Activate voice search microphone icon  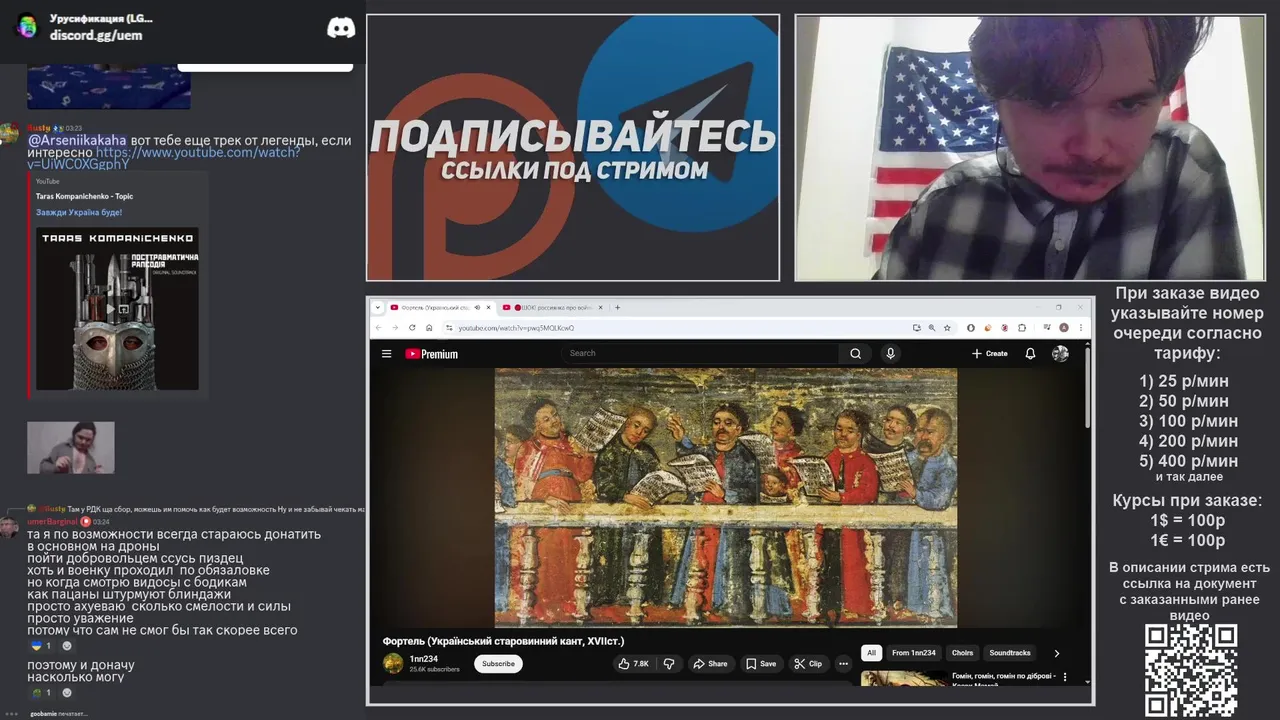point(890,353)
